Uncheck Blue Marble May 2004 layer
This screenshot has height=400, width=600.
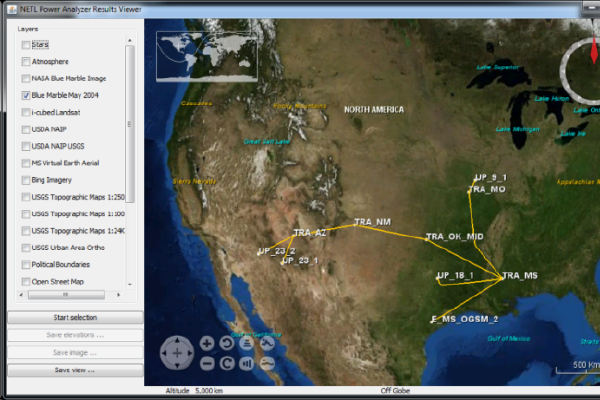25,95
